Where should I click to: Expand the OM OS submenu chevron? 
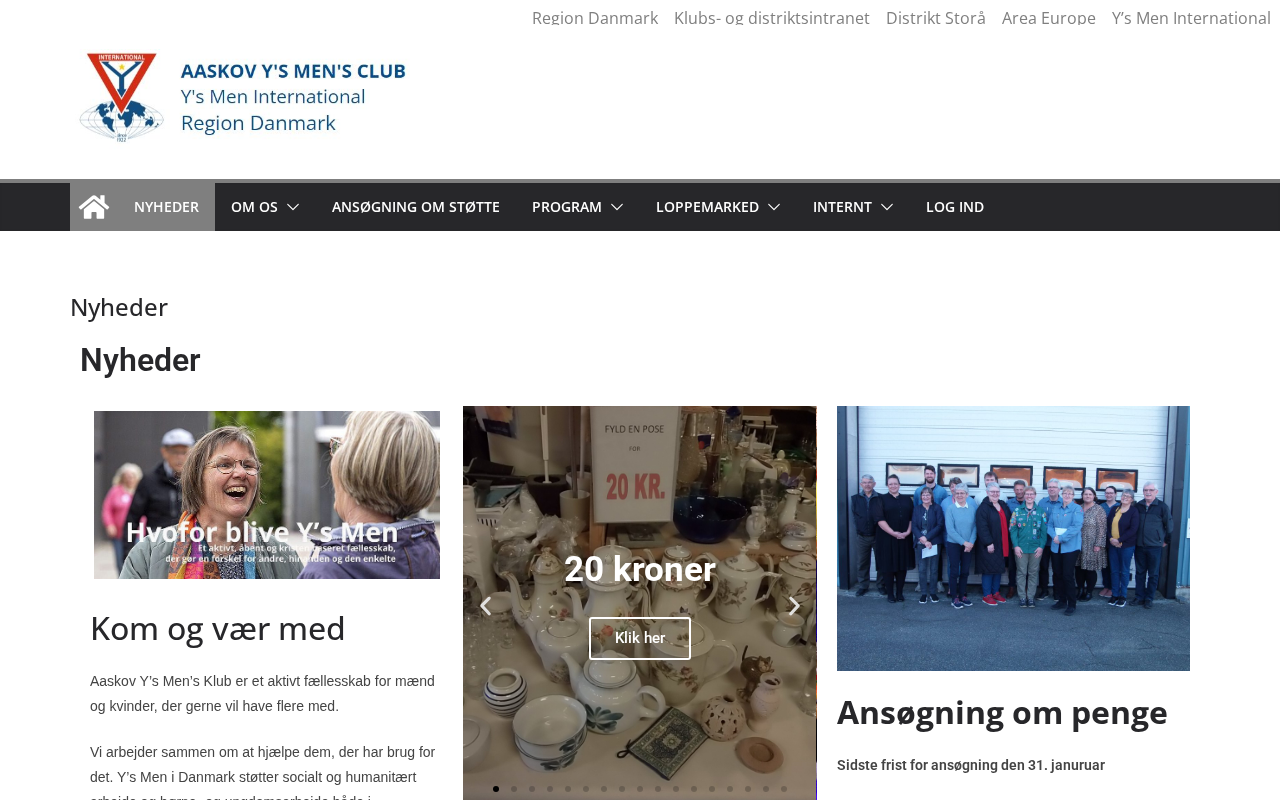[x=293, y=207]
